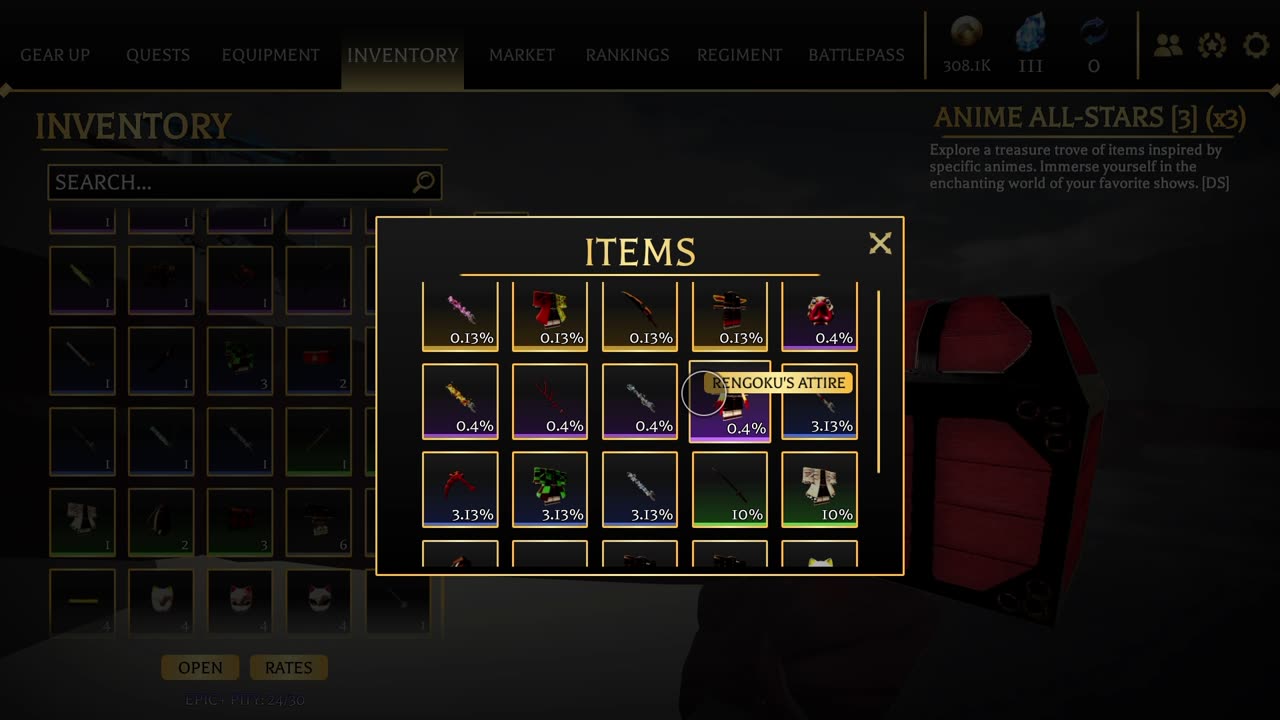Click the Open crate button
The image size is (1280, 720).
(x=200, y=668)
